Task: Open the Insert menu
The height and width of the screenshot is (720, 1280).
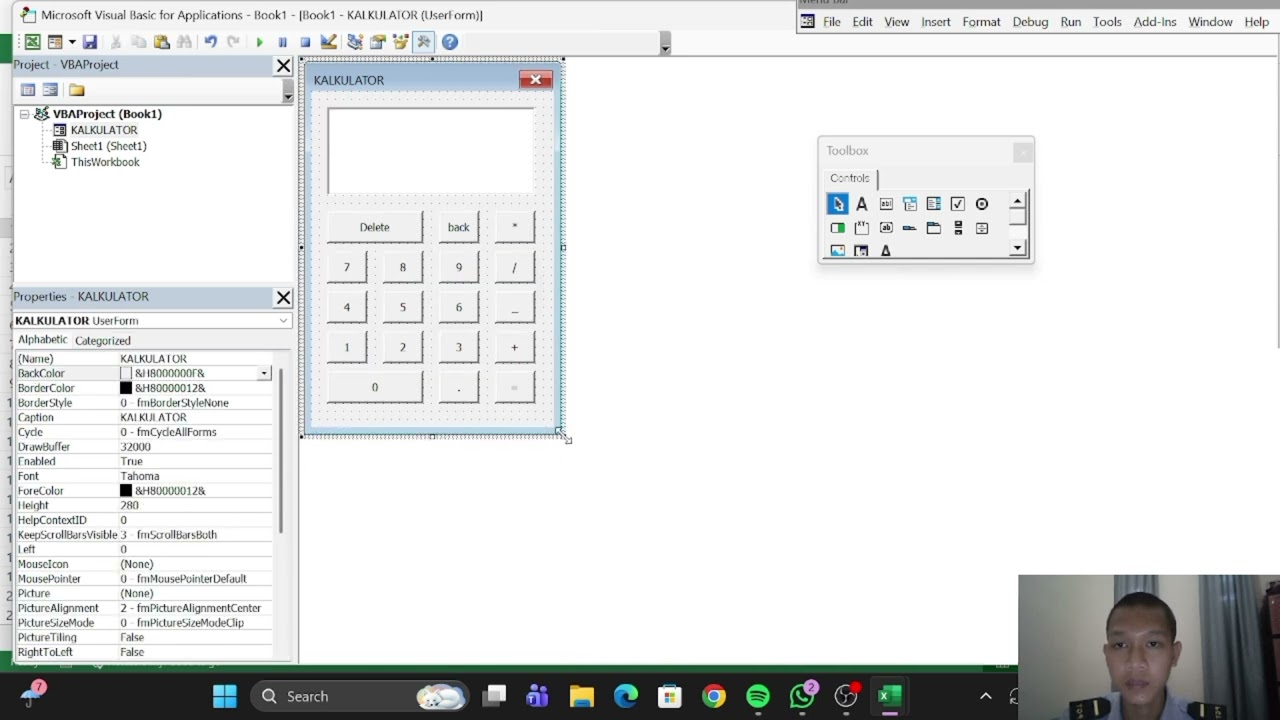Action: click(x=936, y=22)
